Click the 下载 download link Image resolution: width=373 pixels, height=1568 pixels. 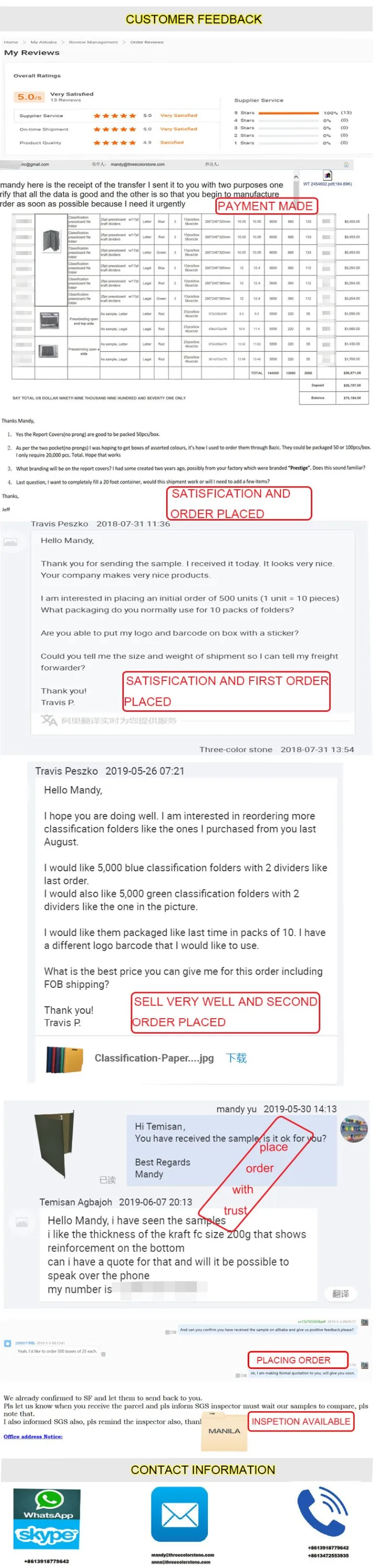[237, 1058]
